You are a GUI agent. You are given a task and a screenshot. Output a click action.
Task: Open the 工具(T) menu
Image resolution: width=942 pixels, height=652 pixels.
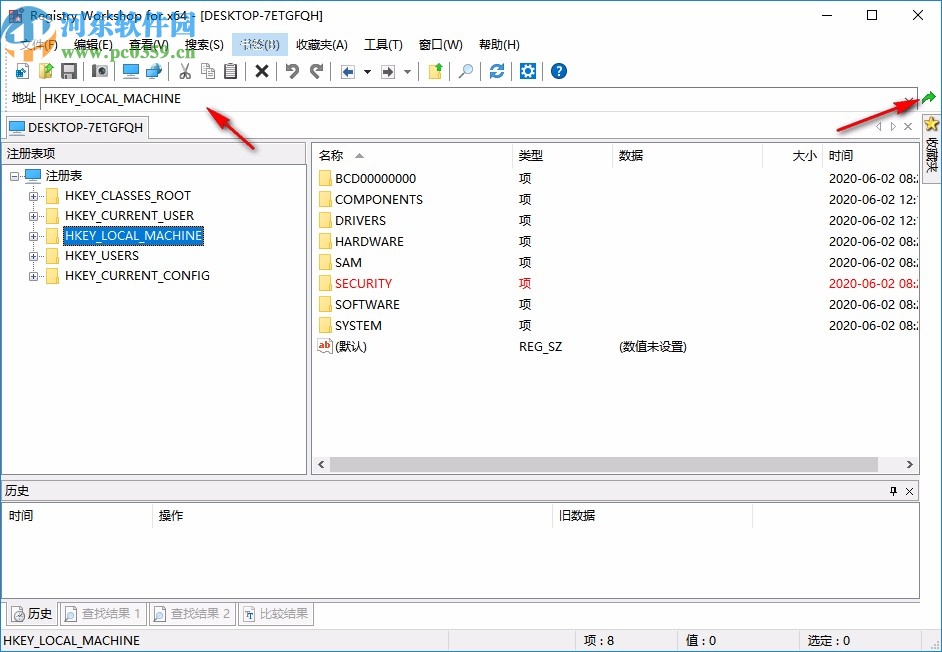point(383,44)
